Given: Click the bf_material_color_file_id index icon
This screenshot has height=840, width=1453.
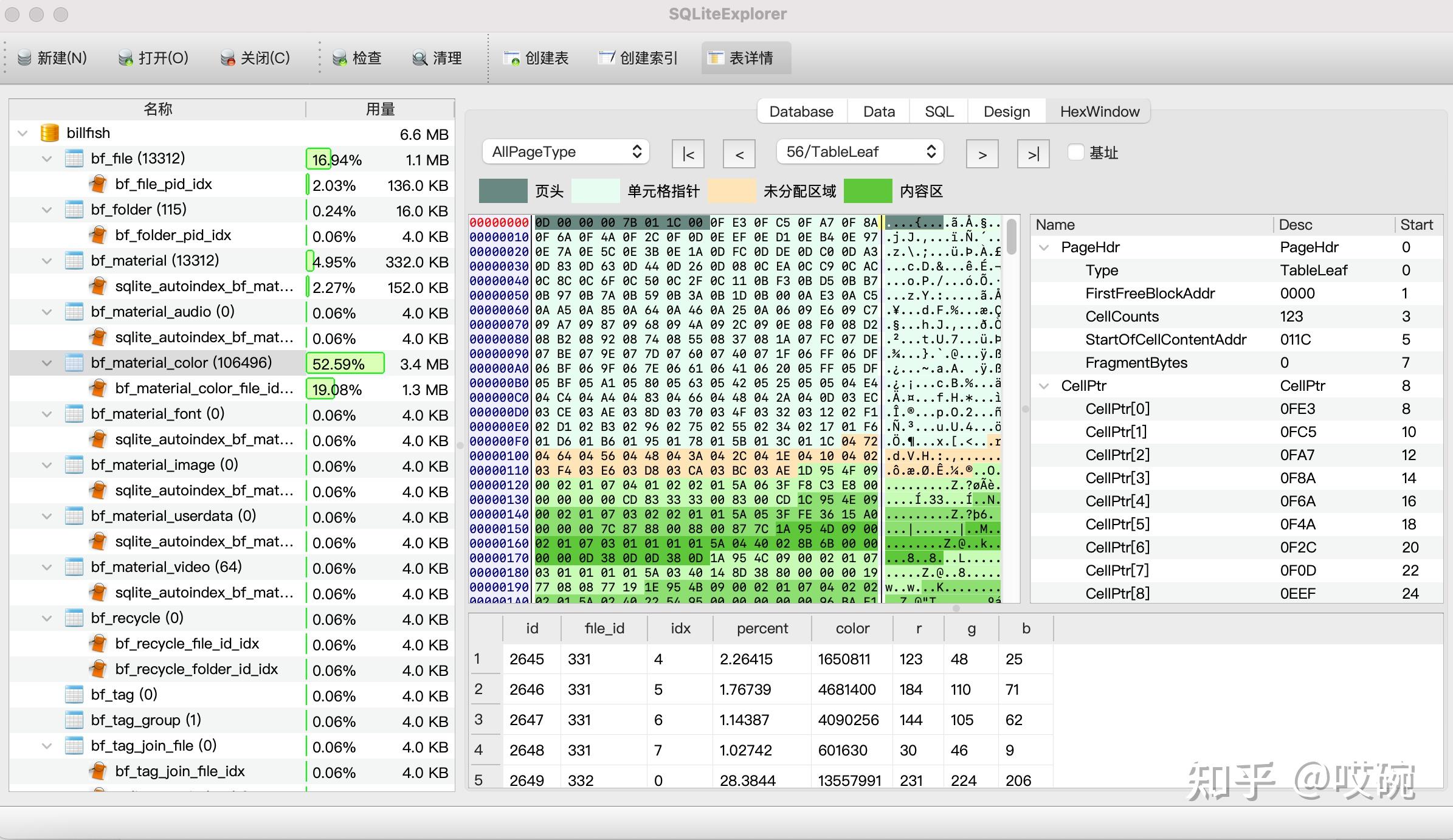Looking at the screenshot, I should pyautogui.click(x=98, y=388).
